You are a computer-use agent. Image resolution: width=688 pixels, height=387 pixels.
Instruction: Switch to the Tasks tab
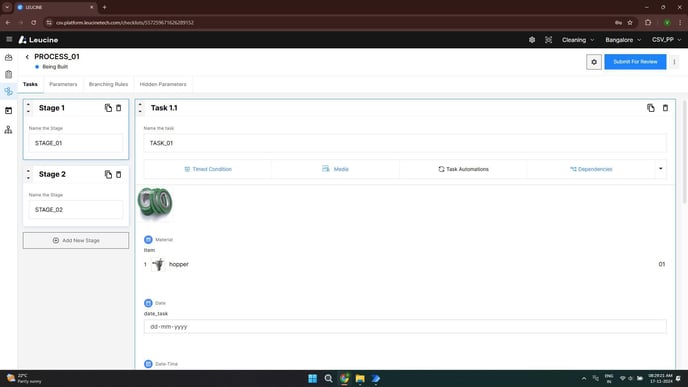[x=30, y=84]
